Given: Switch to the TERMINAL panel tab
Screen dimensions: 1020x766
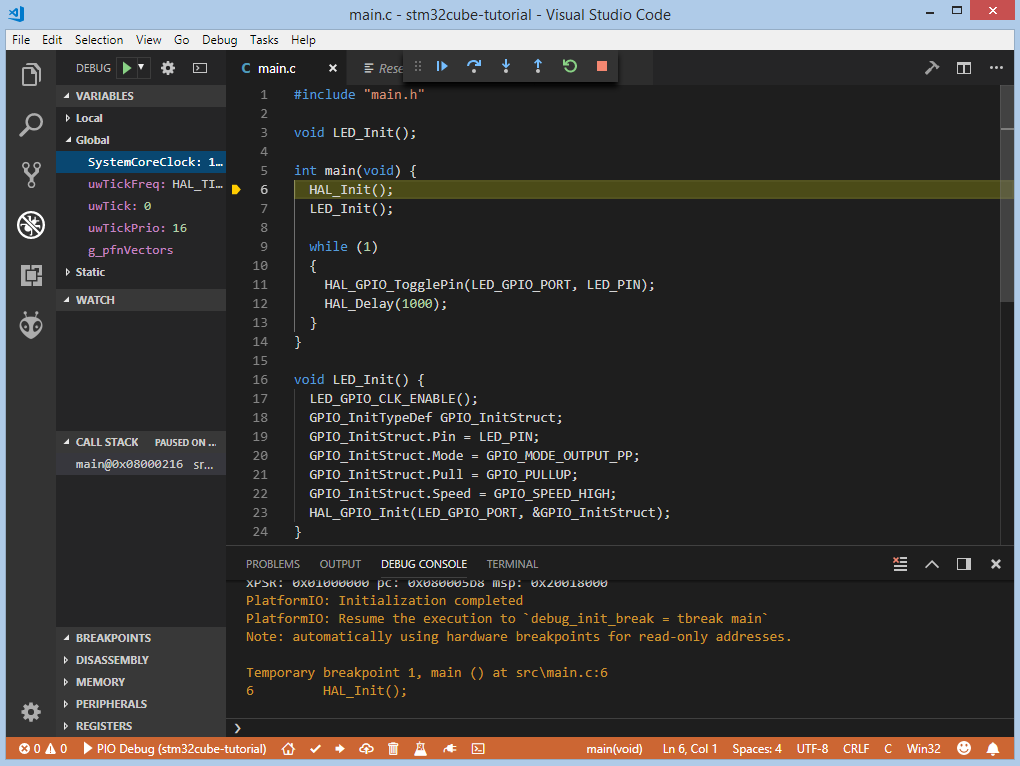Looking at the screenshot, I should coord(512,564).
